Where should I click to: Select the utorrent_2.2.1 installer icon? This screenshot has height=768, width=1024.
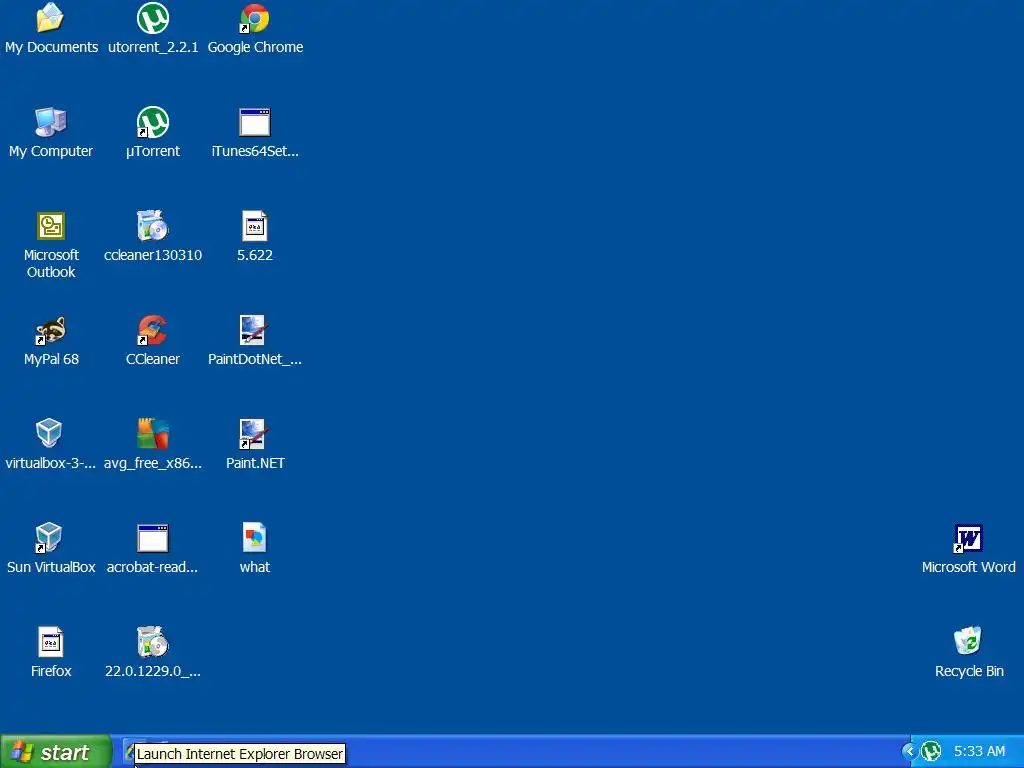coord(153,18)
